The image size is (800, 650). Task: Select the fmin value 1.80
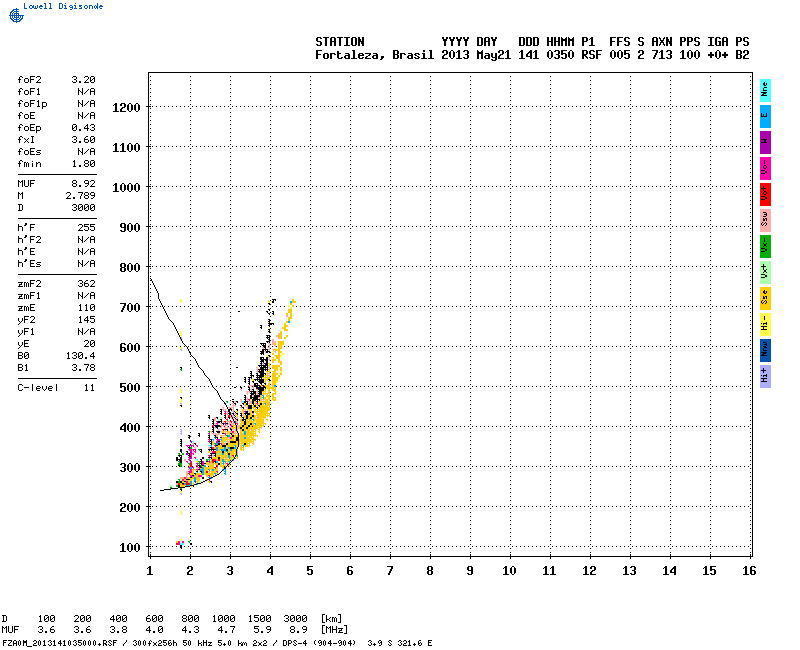83,164
